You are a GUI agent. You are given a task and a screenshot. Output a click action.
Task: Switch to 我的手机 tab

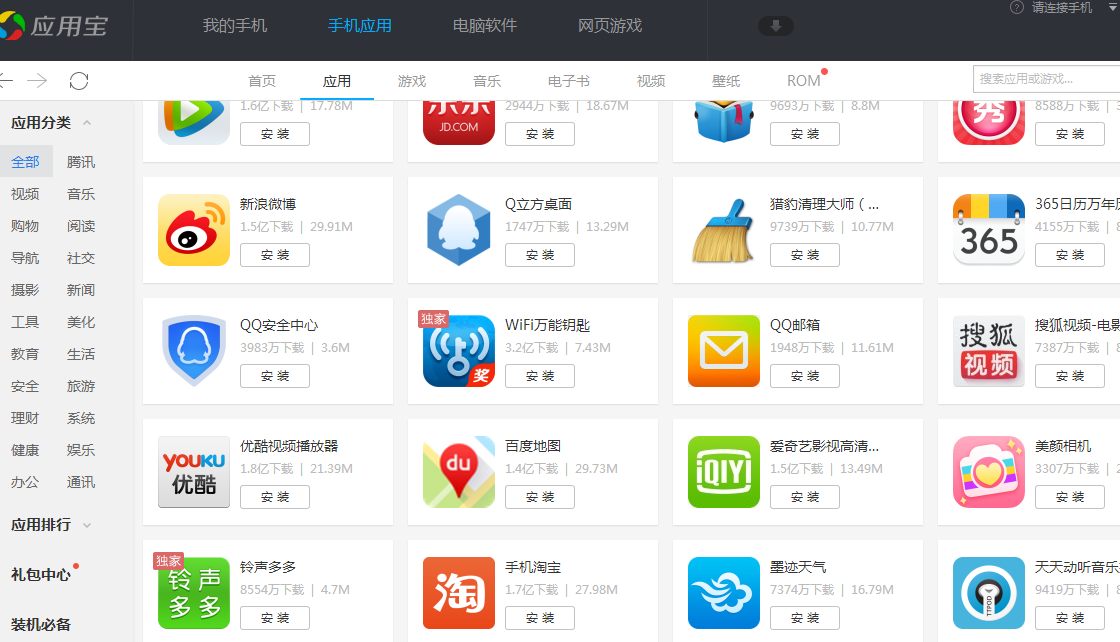(x=234, y=26)
